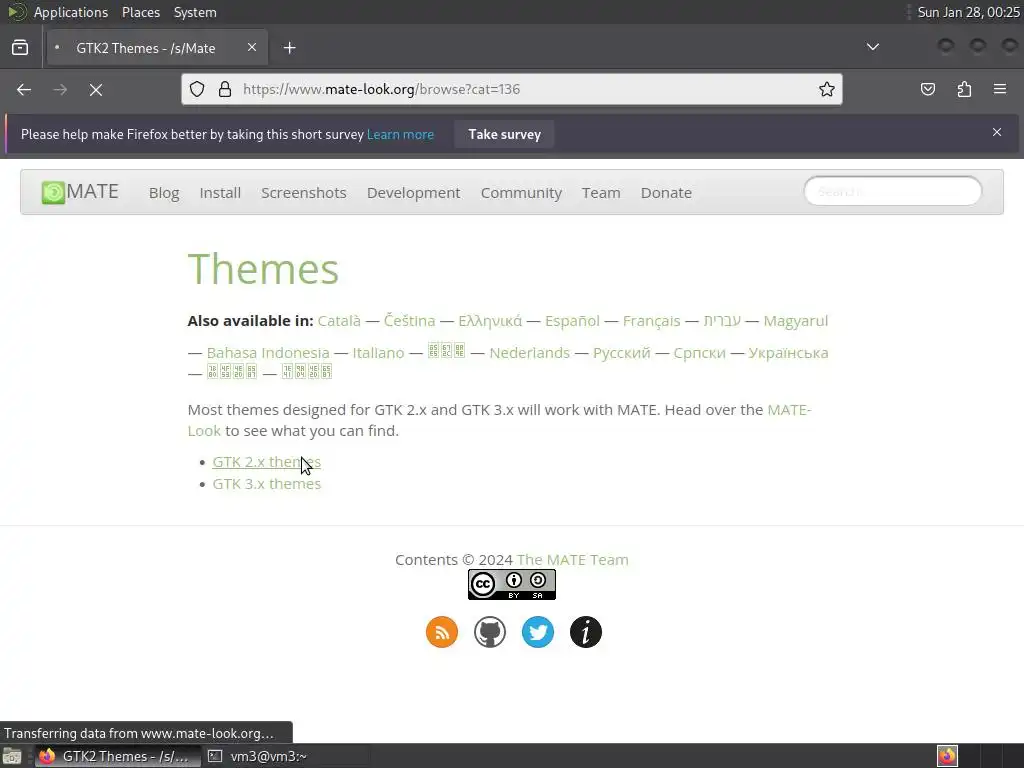Click the Firefox back arrow button
The height and width of the screenshot is (768, 1024).
(x=24, y=89)
